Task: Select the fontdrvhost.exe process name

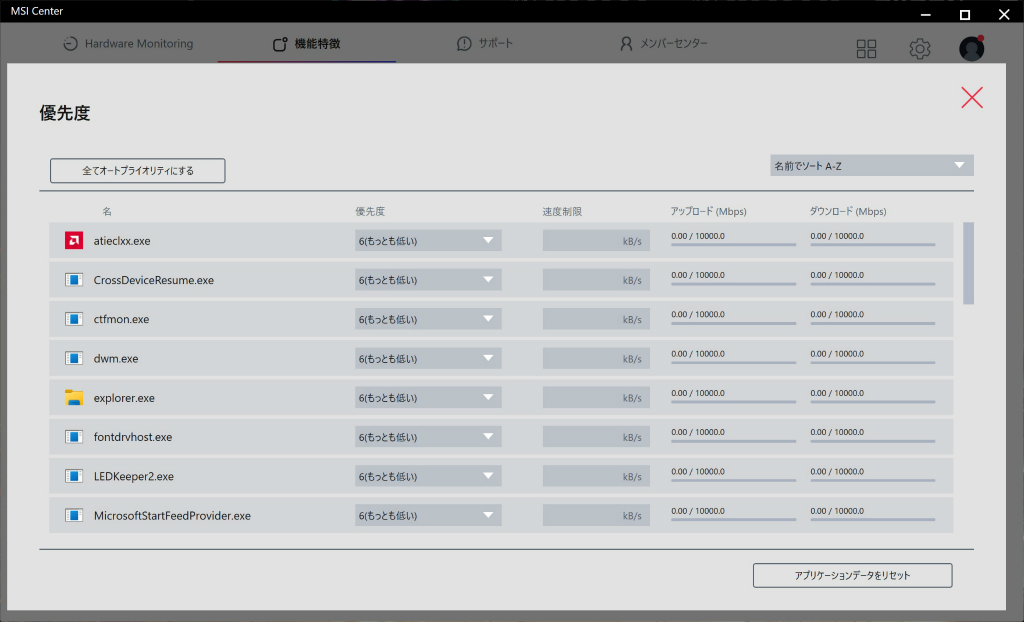Action: tap(133, 437)
